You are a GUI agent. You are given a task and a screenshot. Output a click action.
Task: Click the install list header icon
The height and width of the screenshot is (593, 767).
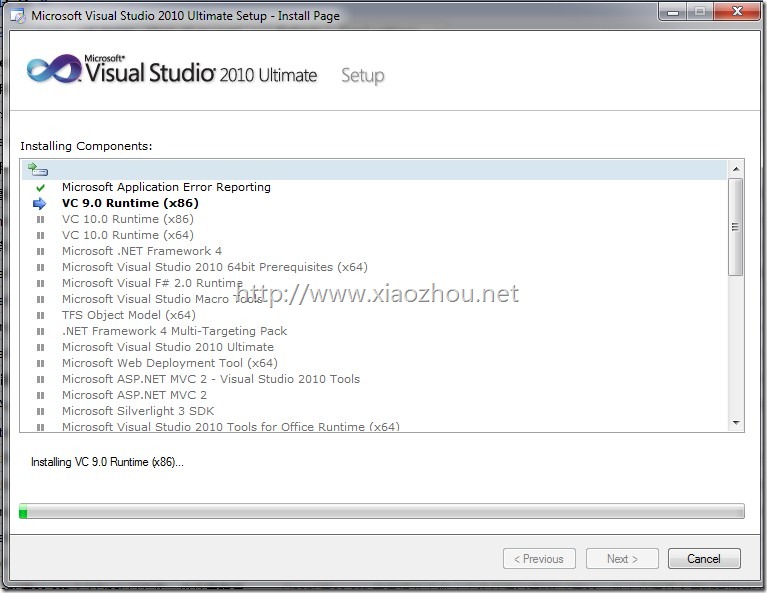coord(38,169)
